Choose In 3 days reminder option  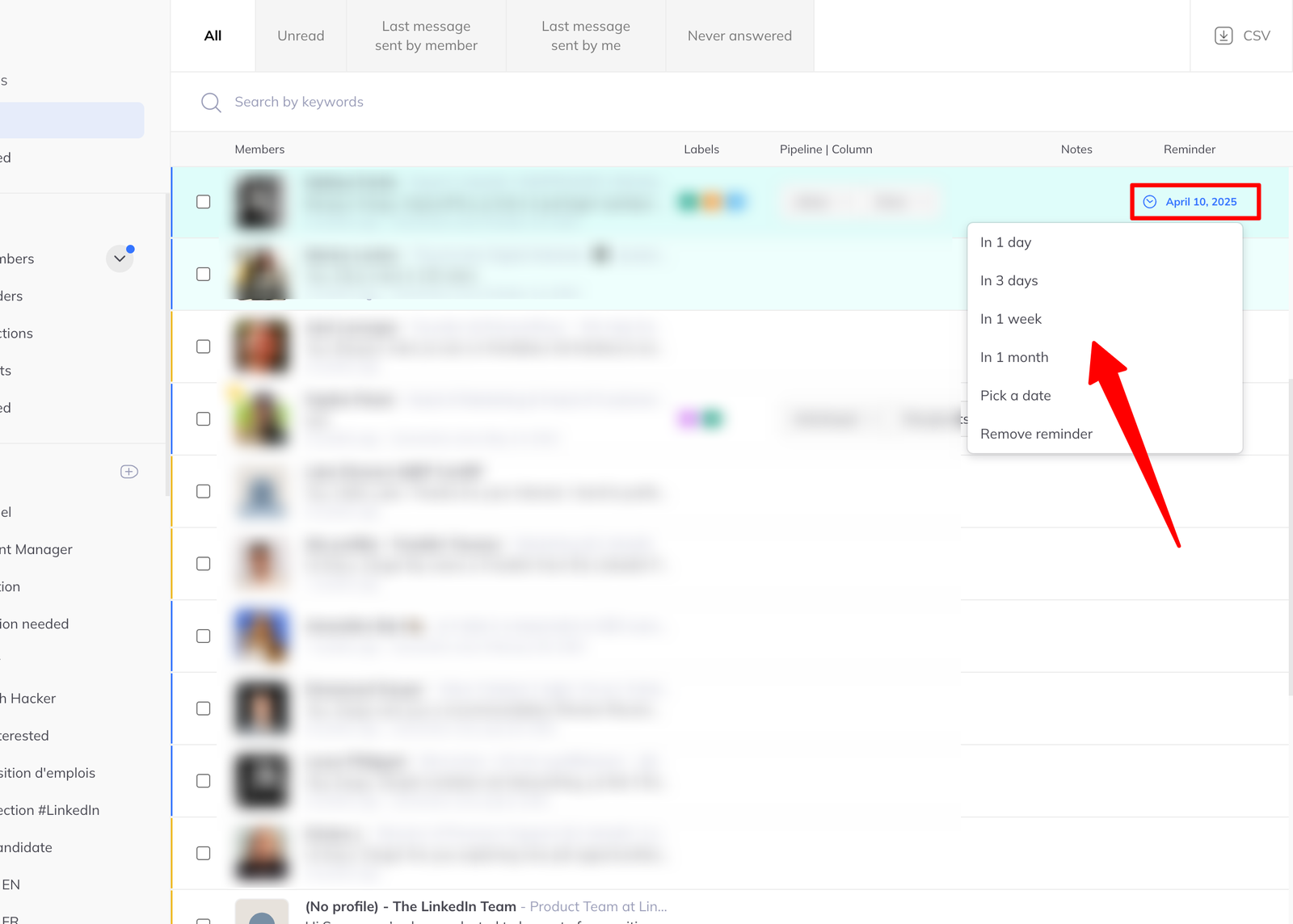click(1104, 280)
